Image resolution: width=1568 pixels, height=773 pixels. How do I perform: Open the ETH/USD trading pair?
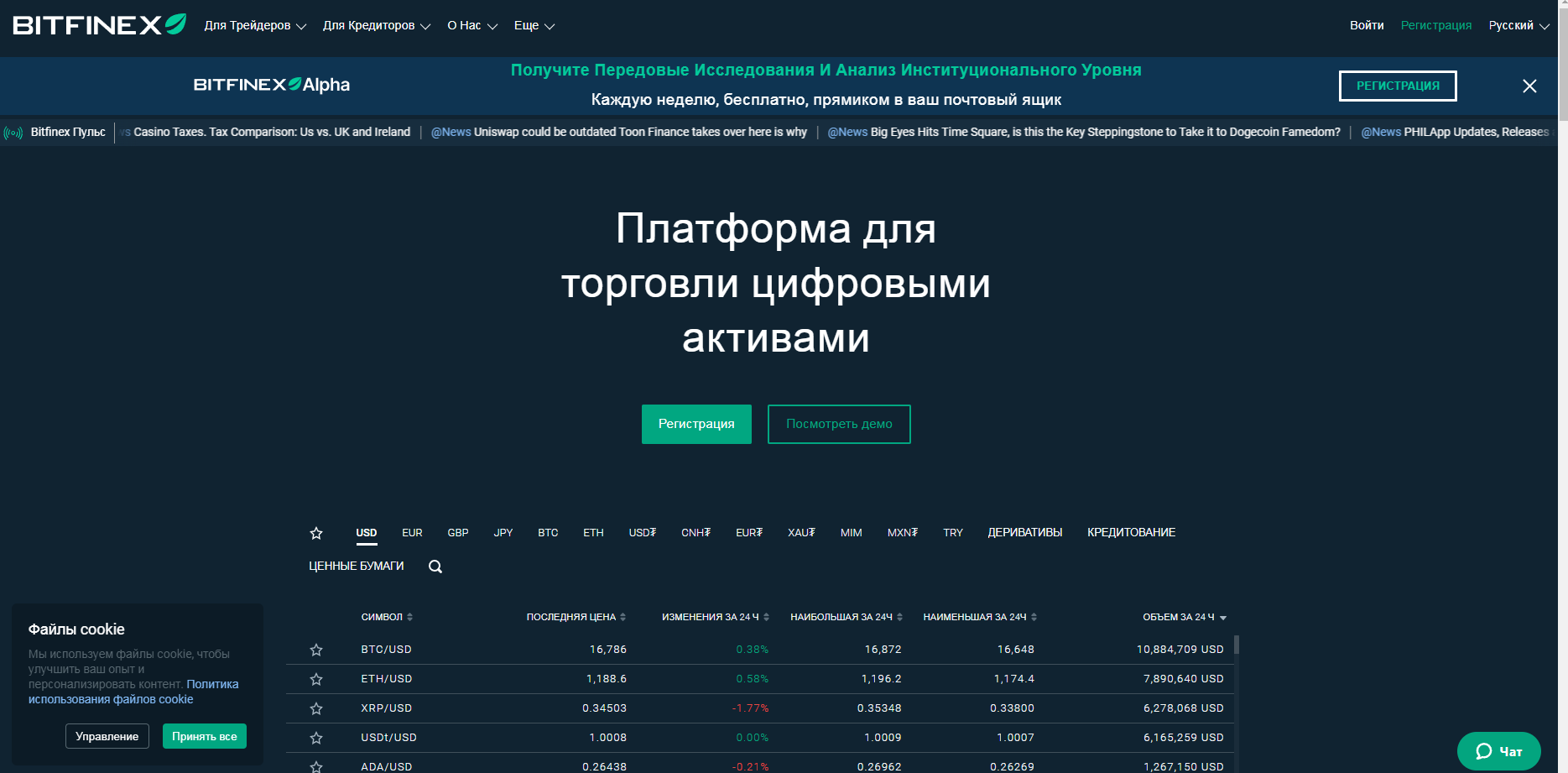[x=387, y=679]
